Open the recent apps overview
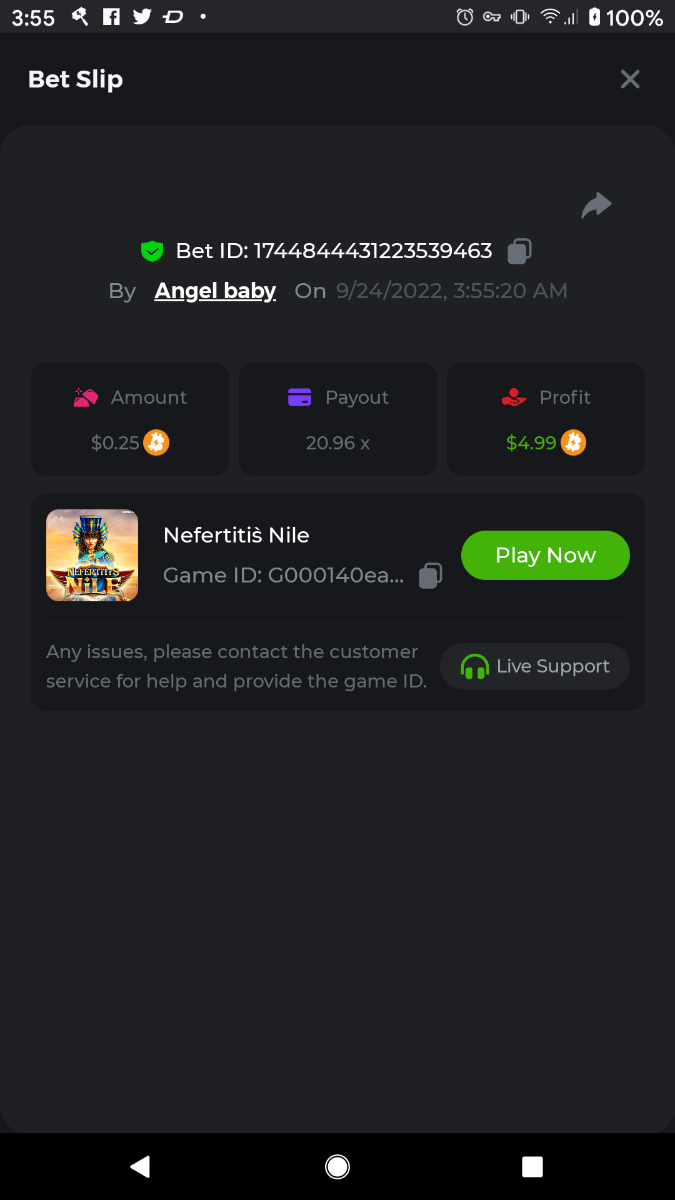Screen dimensions: 675x1200 pyautogui.click(x=532, y=1166)
